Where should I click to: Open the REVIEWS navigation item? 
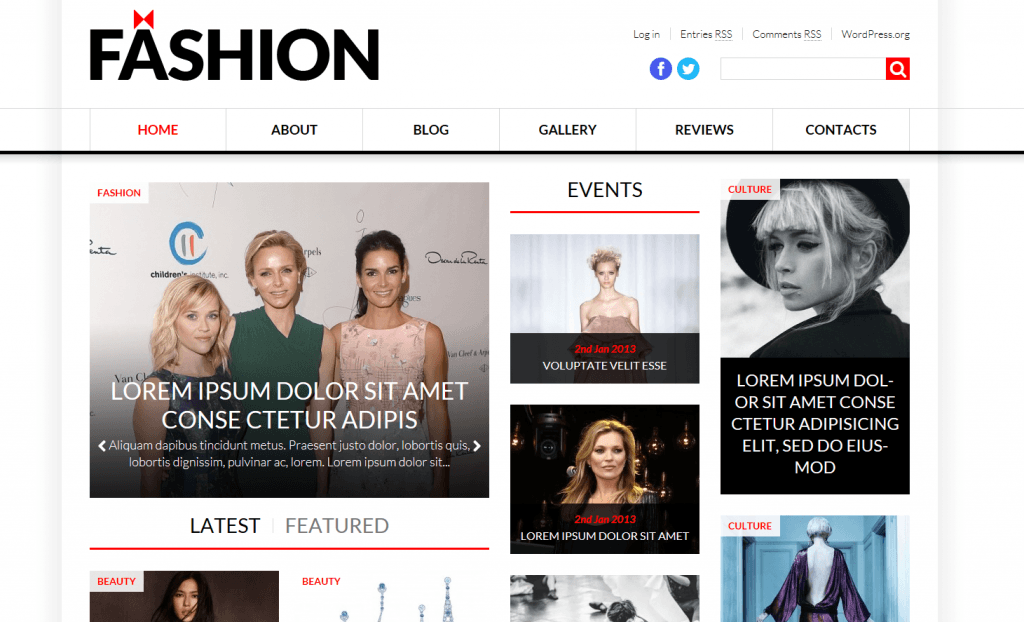(704, 130)
